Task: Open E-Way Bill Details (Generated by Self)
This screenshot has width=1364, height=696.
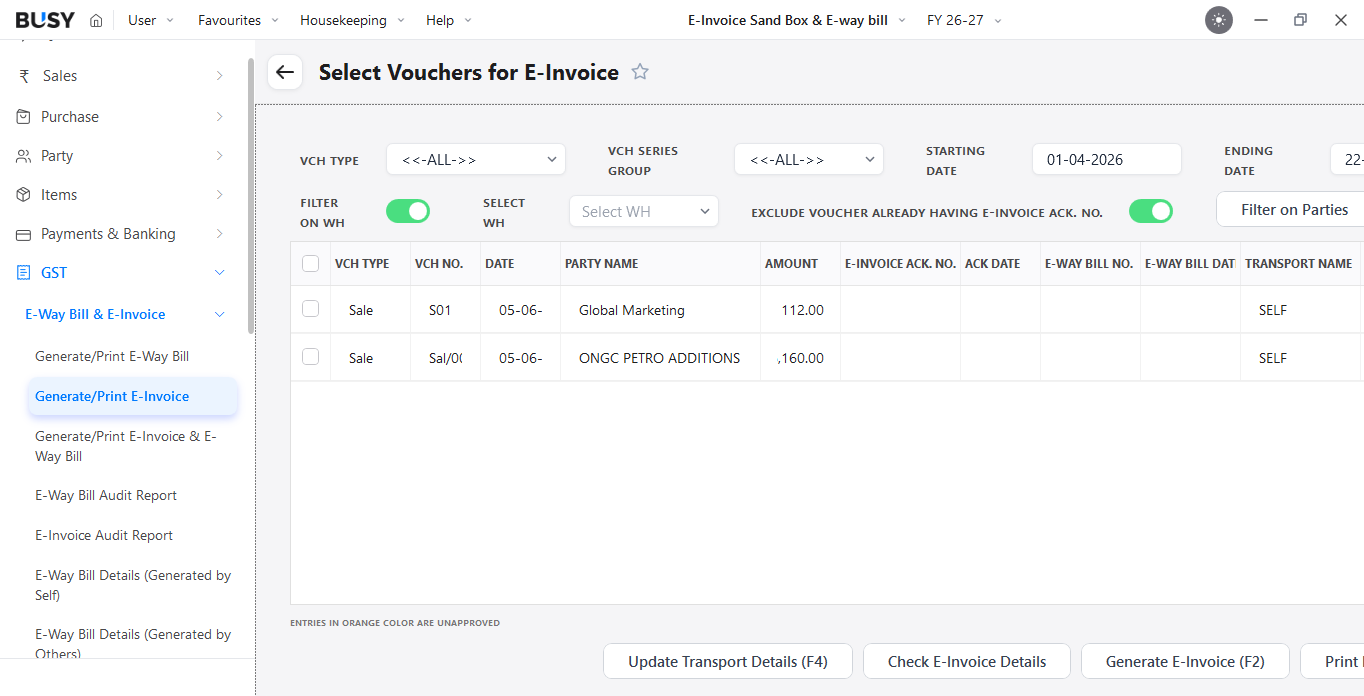Action: [133, 585]
